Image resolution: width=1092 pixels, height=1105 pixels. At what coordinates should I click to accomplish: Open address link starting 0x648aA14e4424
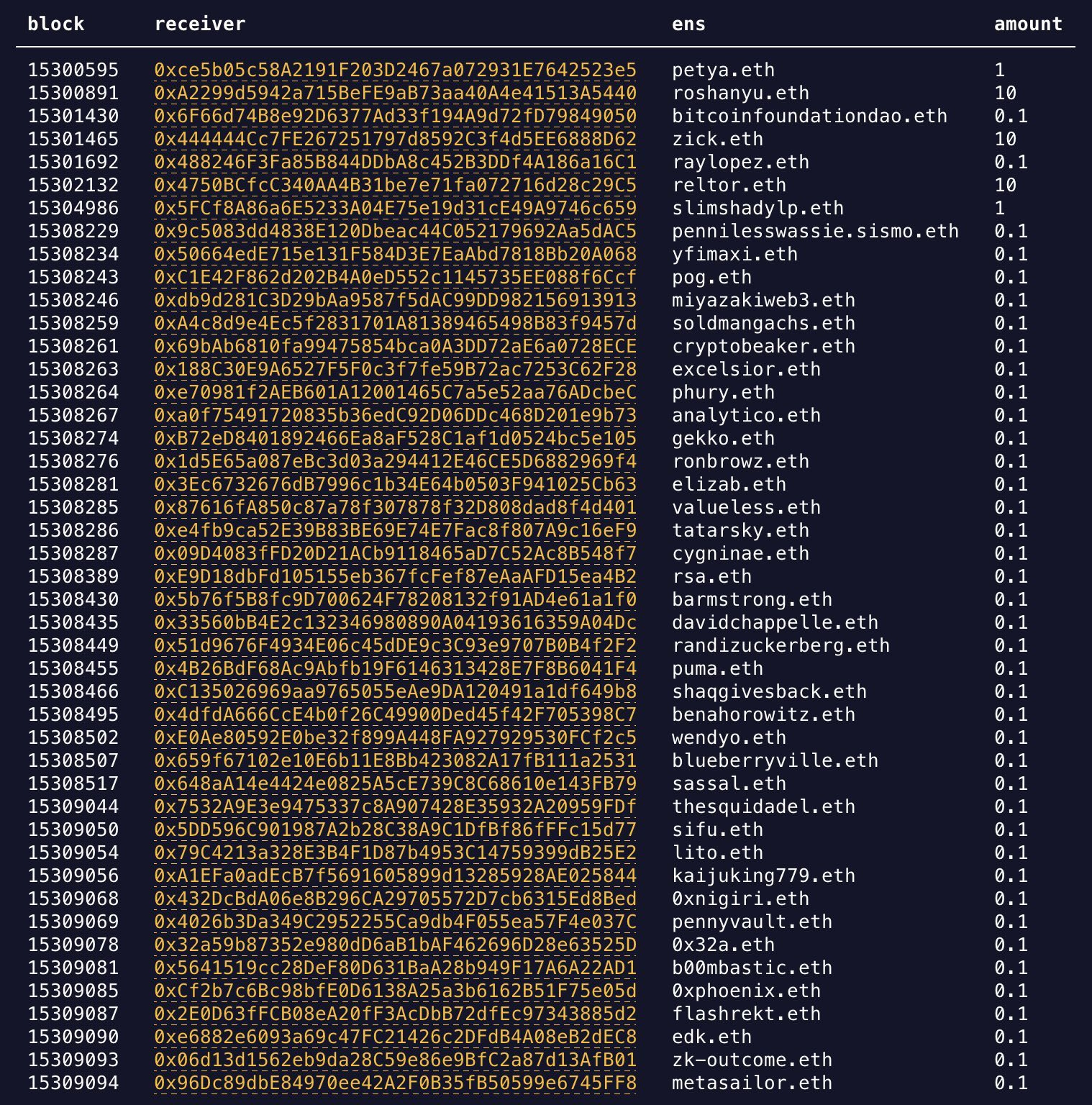(x=396, y=783)
